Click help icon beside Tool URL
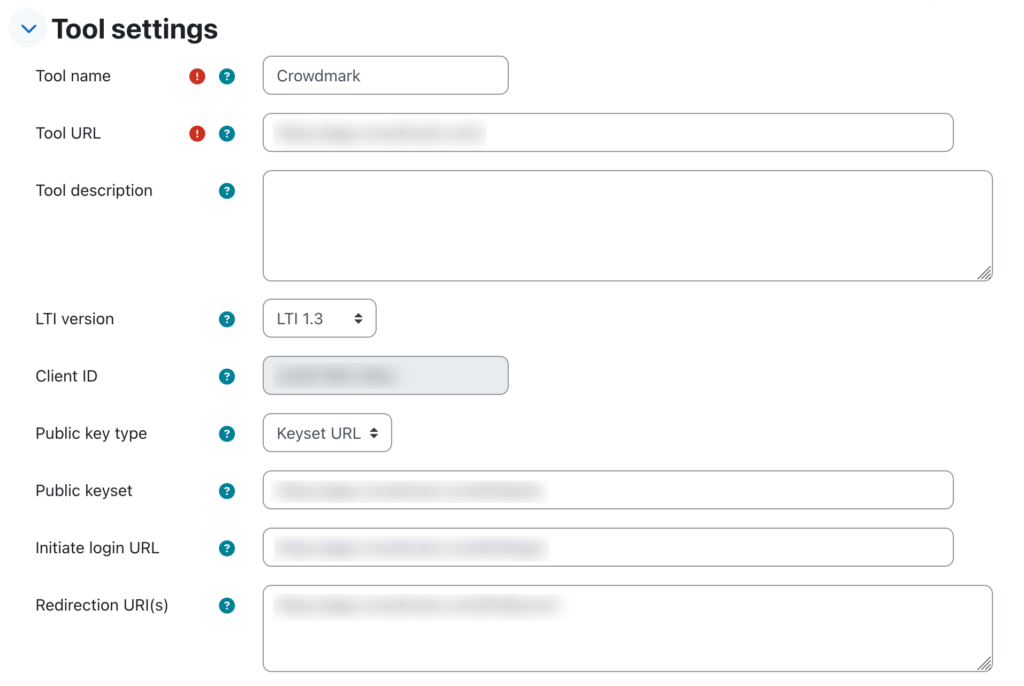This screenshot has width=1024, height=686. [227, 133]
